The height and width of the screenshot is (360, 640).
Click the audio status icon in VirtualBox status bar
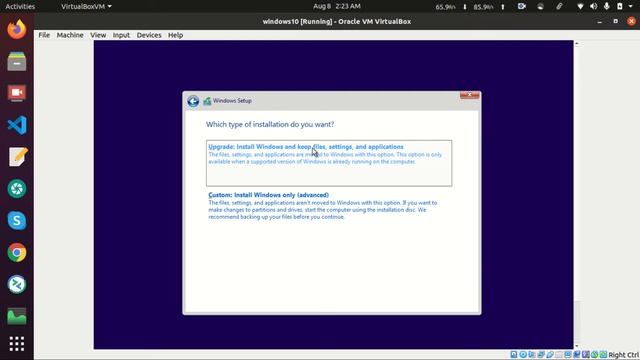[532, 355]
